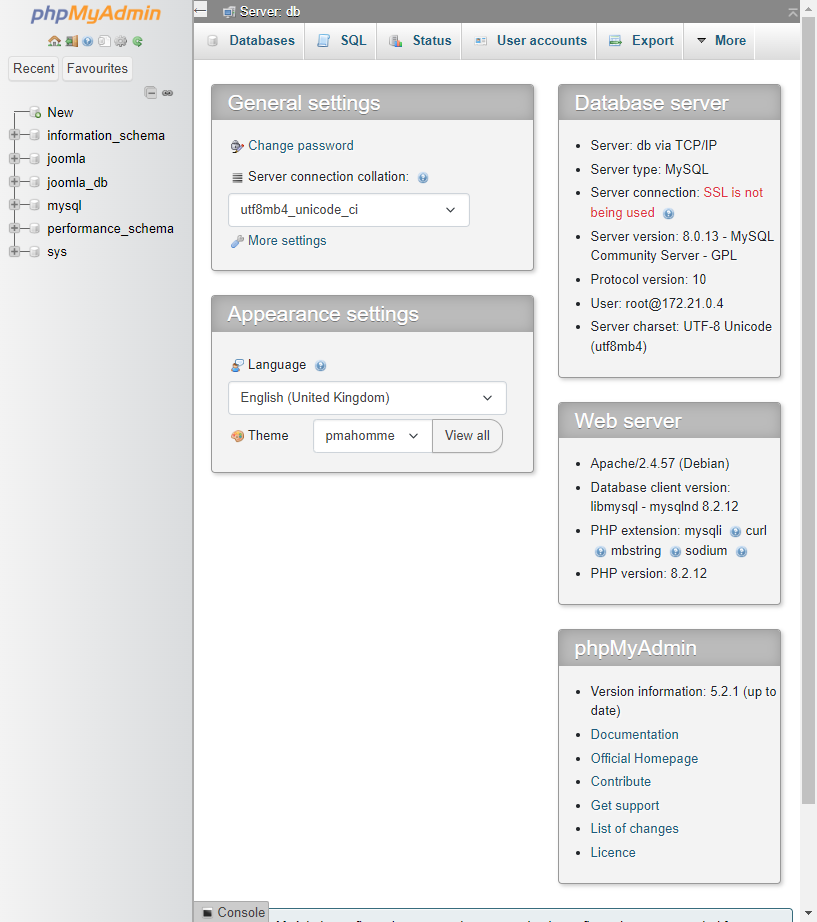
Task: Open MySQL documentation page icon in sidebar
Action: 104,41
